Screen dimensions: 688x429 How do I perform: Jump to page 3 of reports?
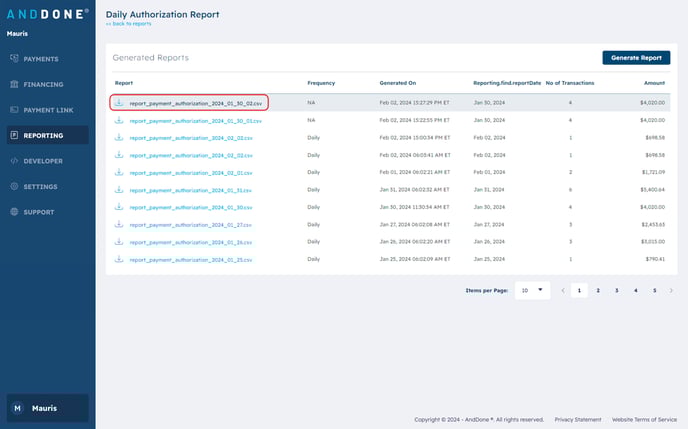tap(617, 290)
